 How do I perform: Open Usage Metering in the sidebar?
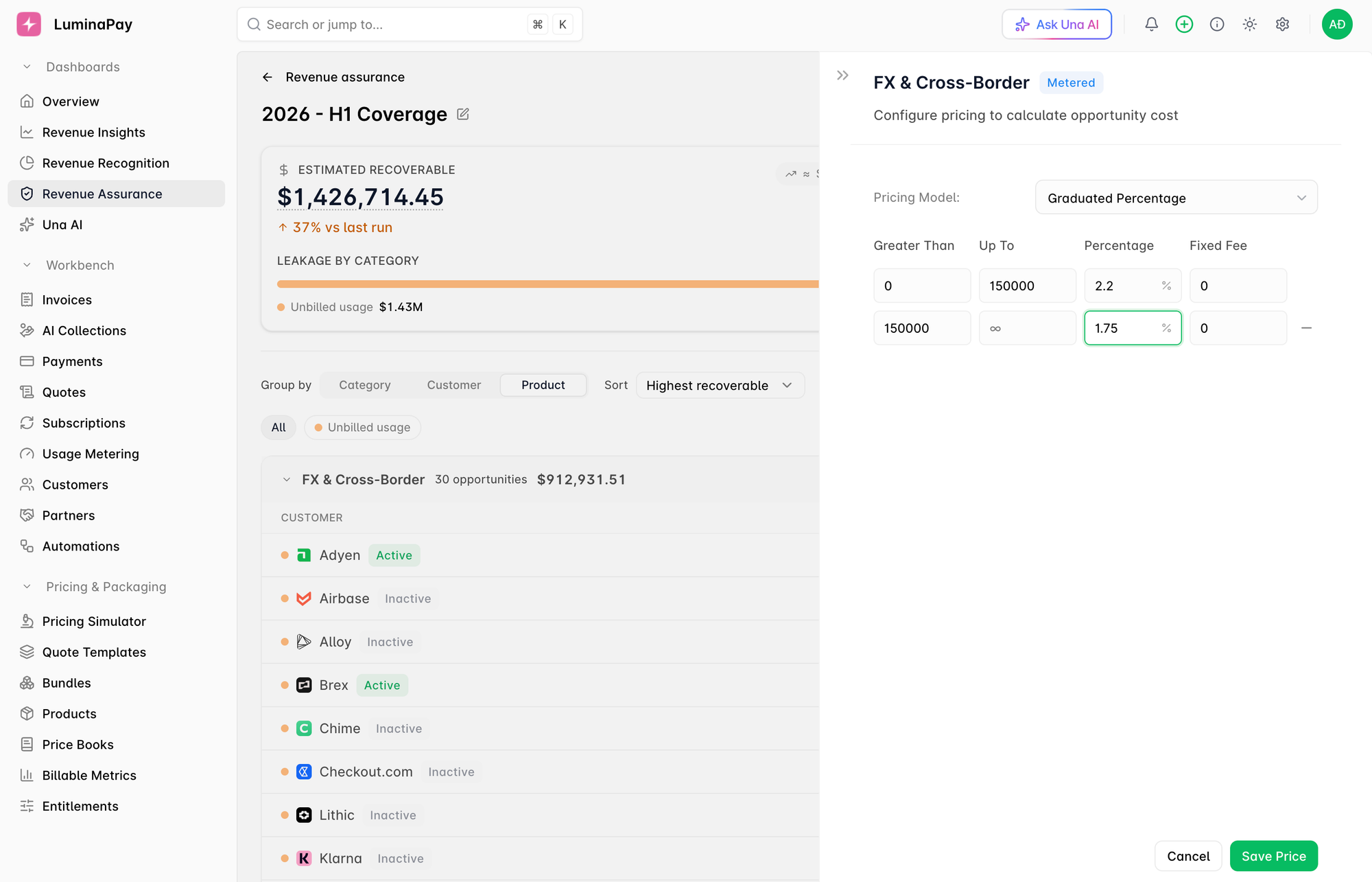tap(116, 454)
